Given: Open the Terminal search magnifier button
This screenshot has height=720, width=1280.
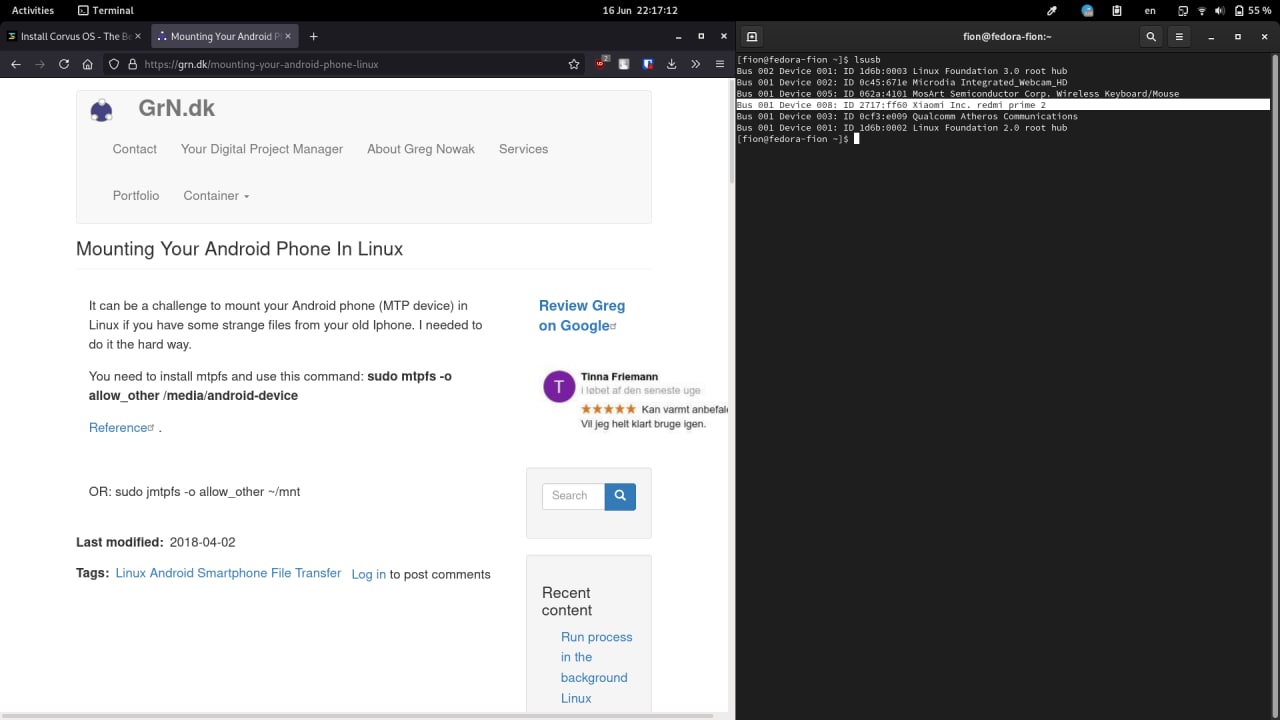Looking at the screenshot, I should pos(1151,37).
